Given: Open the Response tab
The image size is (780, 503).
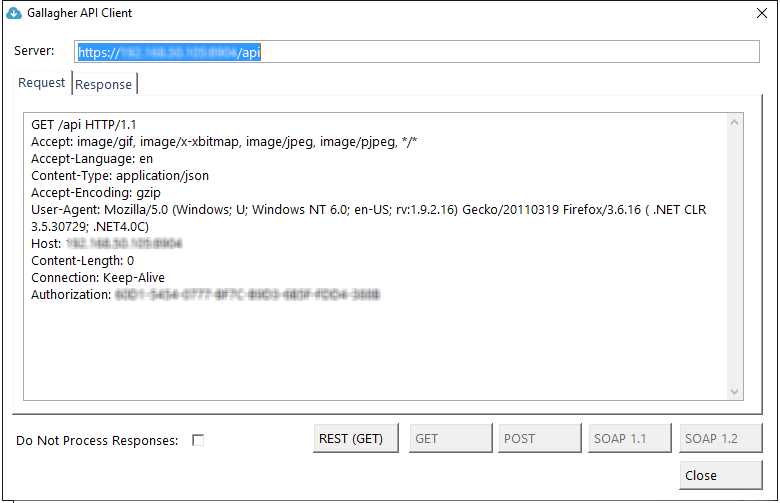Looking at the screenshot, I should (x=103, y=85).
